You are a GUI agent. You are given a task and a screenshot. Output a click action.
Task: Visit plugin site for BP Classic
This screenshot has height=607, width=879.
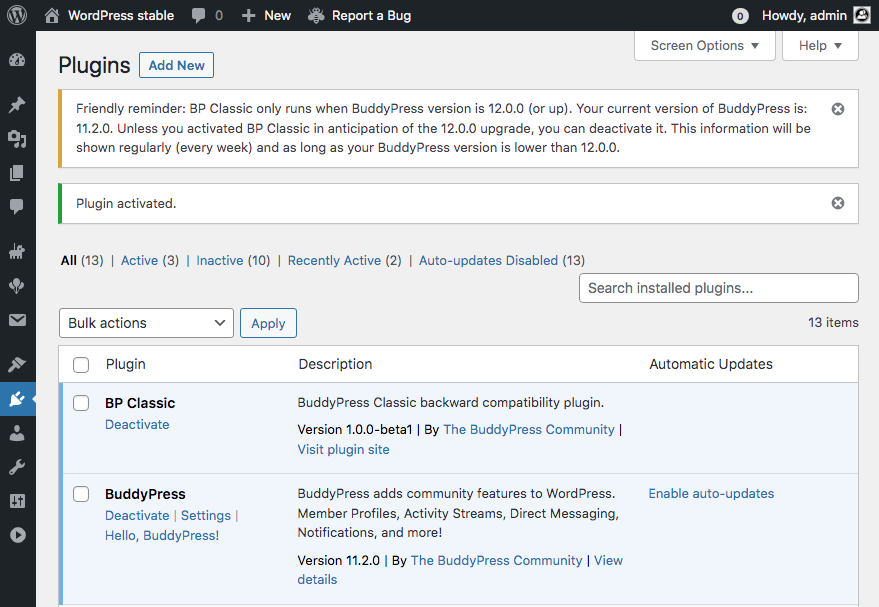[x=344, y=450]
